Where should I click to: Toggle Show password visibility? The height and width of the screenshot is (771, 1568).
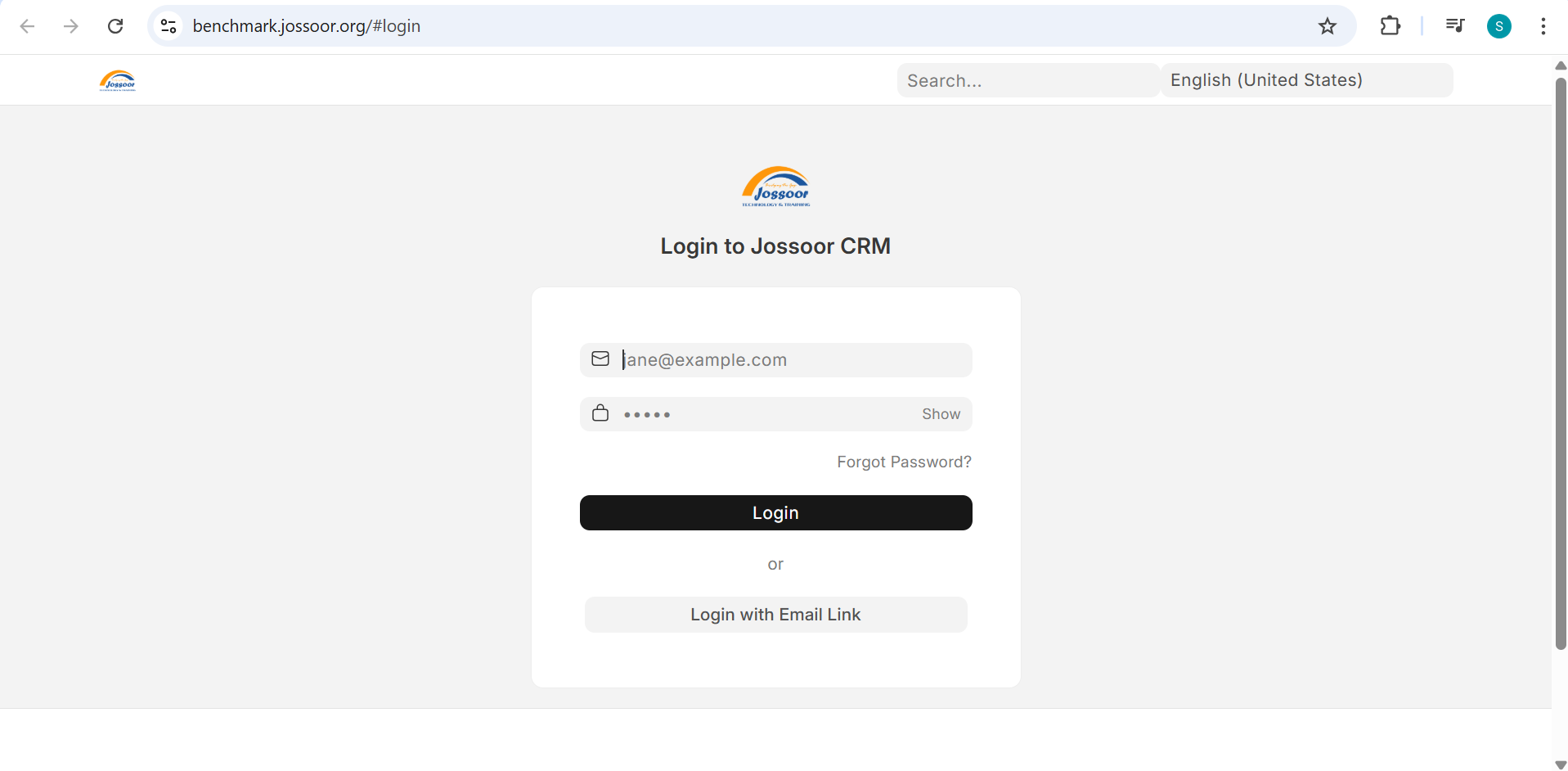(x=941, y=414)
